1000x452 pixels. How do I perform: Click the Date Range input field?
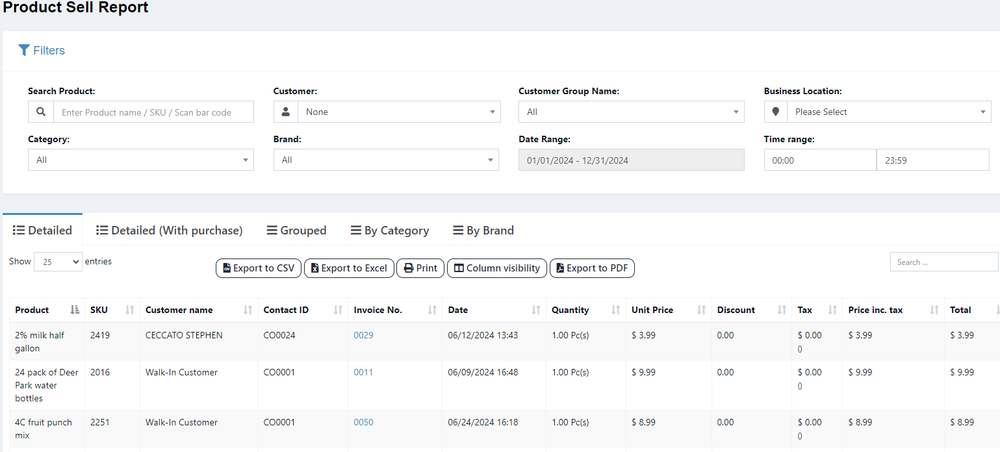(x=631, y=160)
